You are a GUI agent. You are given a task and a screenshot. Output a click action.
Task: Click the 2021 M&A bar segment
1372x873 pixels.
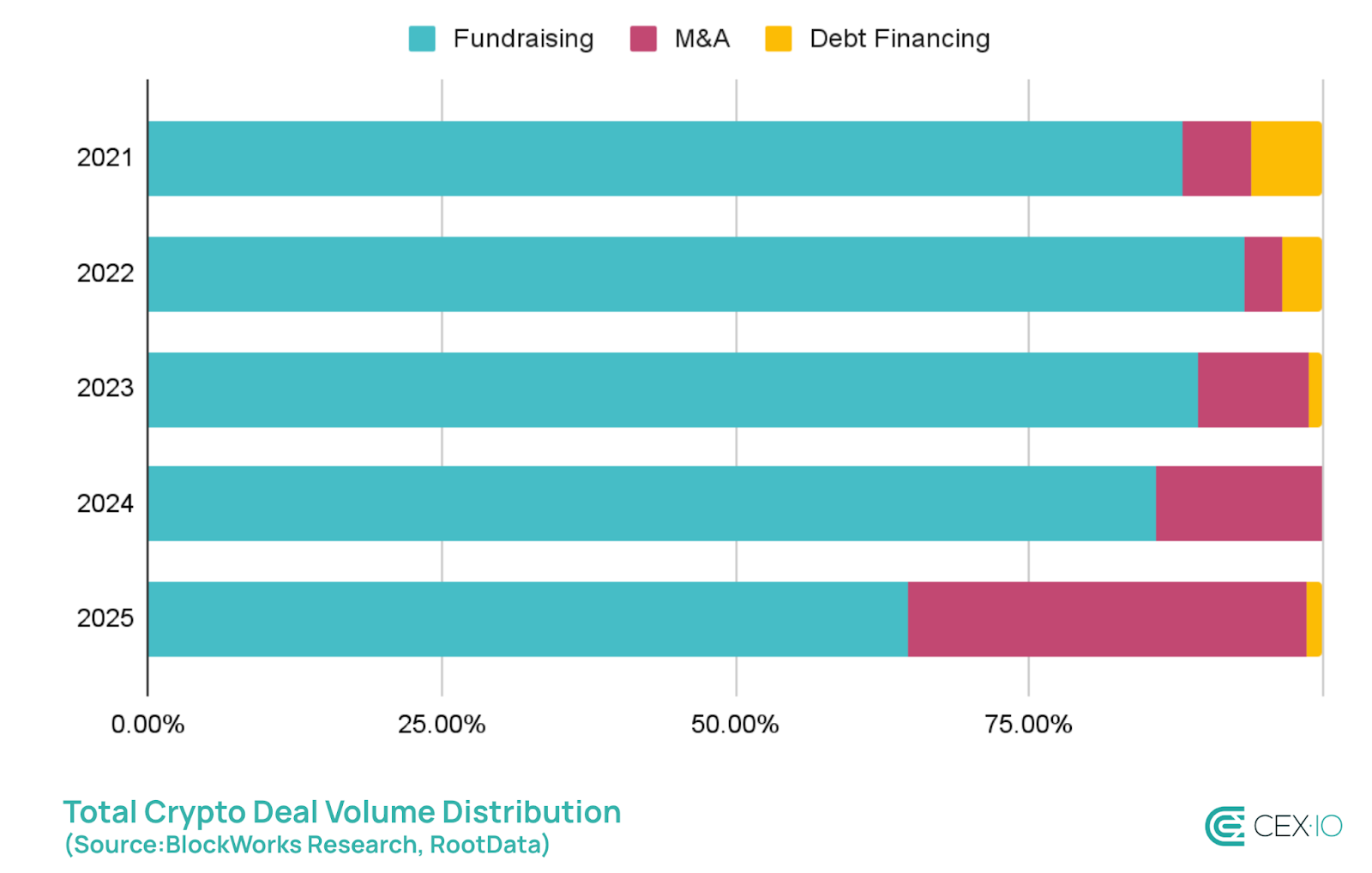click(1216, 159)
